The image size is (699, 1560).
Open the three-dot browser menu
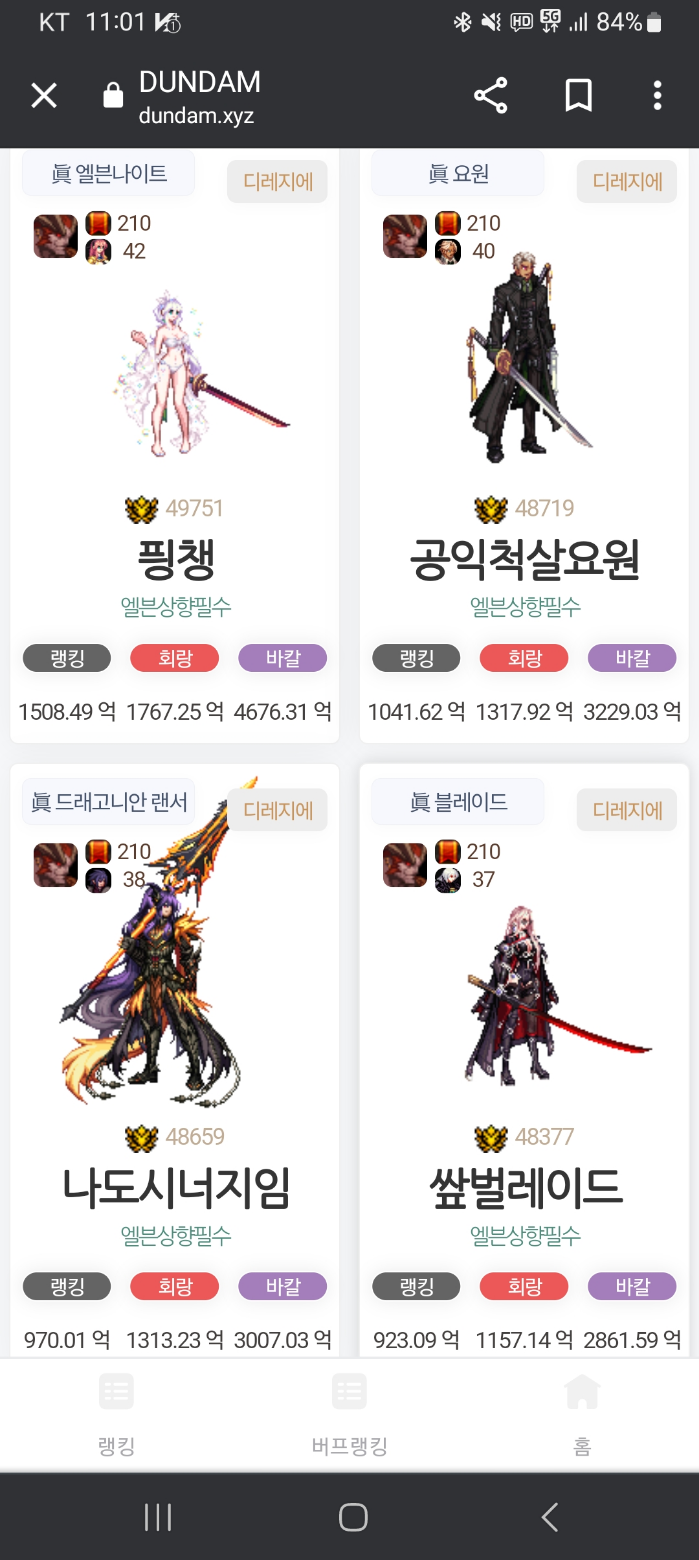657,96
